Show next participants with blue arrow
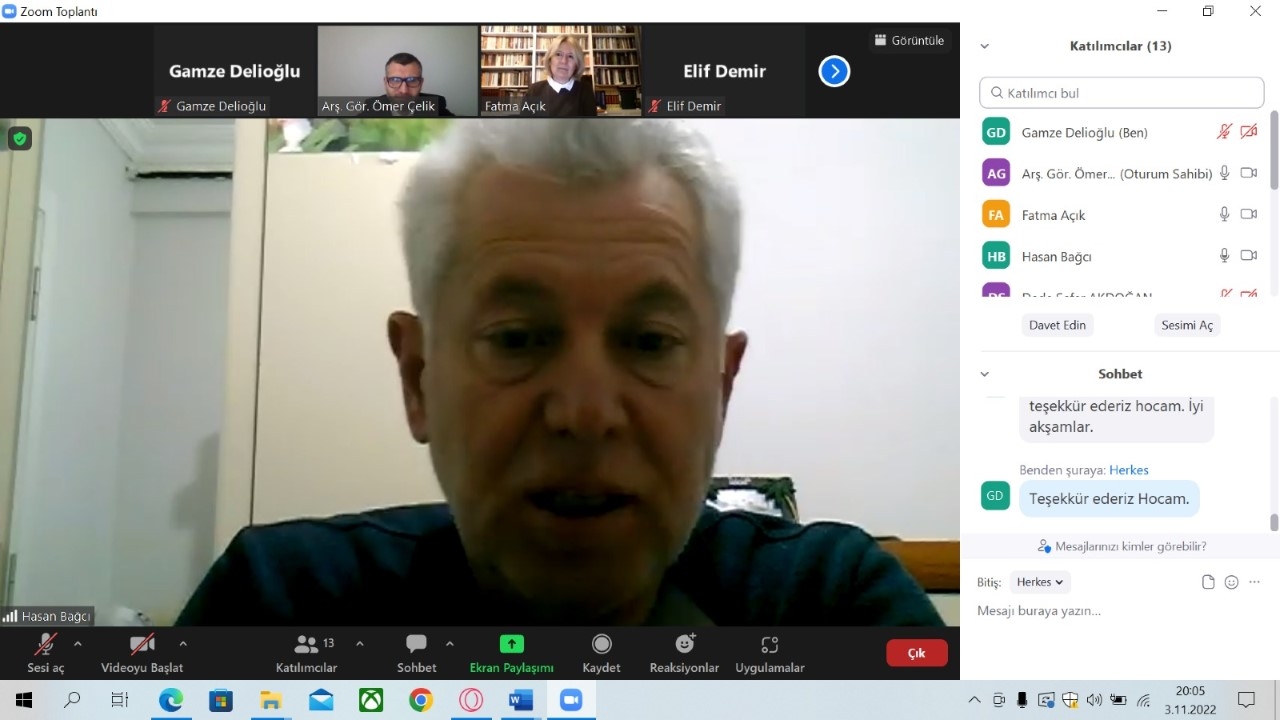 tap(834, 71)
